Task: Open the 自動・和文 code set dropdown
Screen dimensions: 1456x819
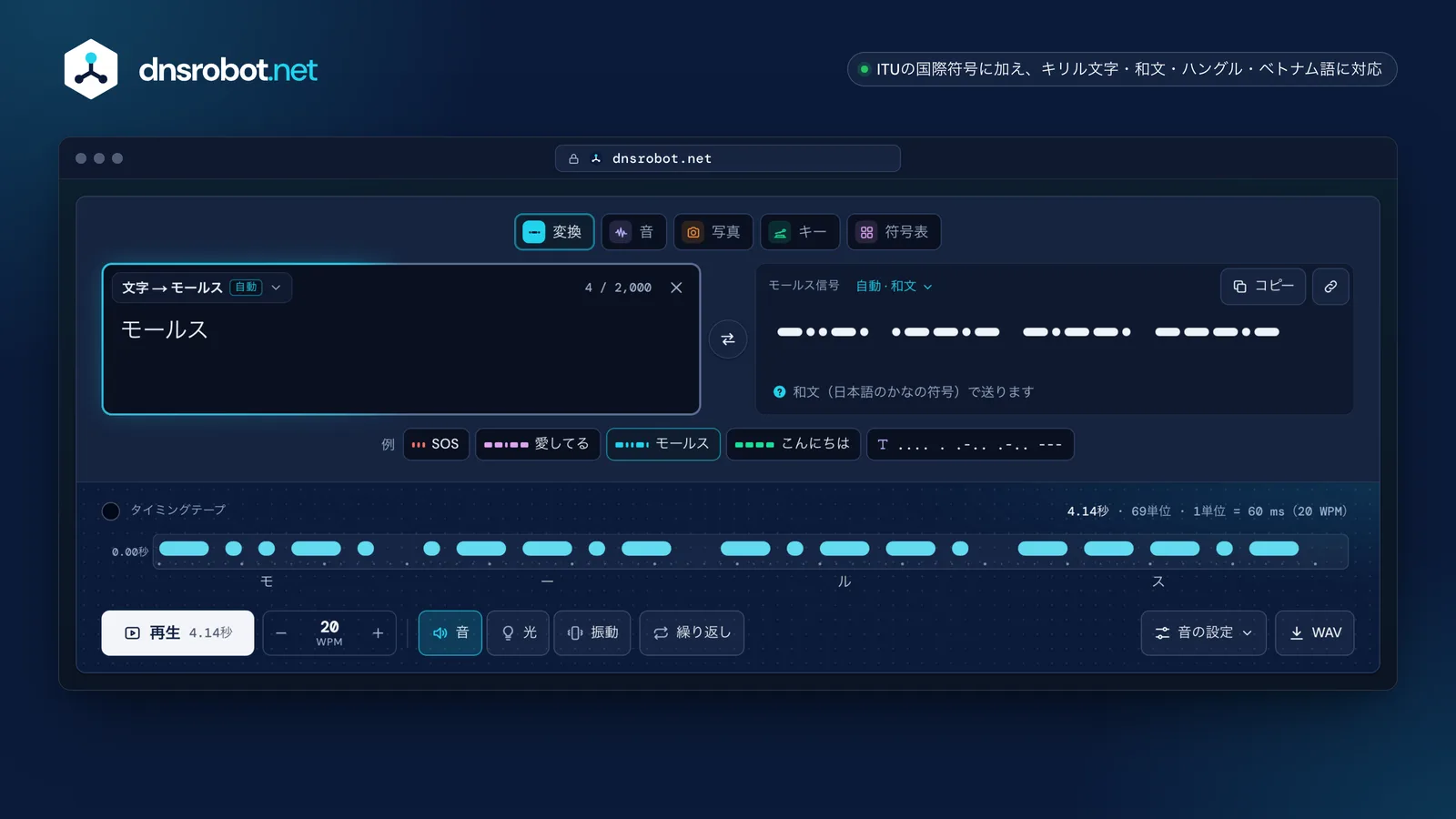Action: click(894, 286)
